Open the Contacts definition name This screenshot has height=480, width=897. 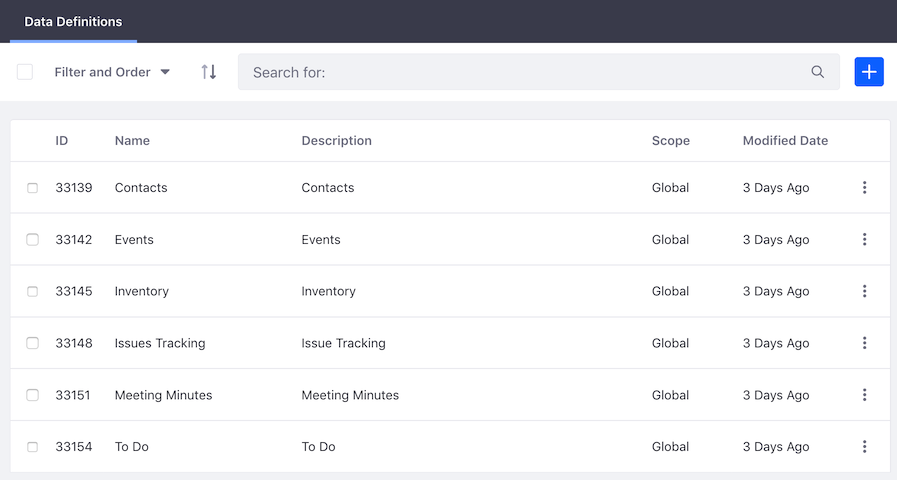[x=141, y=188]
